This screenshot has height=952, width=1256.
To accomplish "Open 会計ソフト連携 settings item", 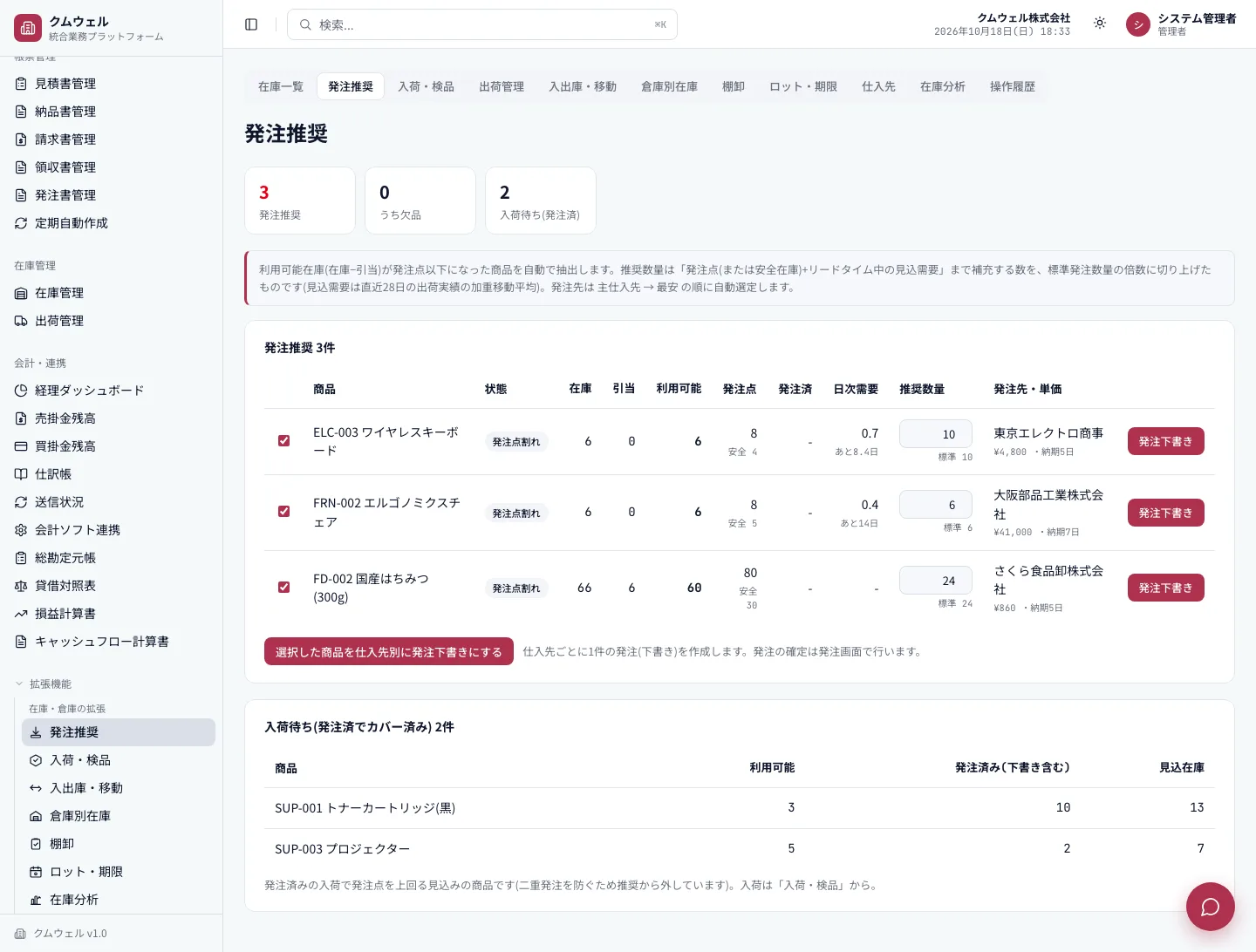I will [x=78, y=530].
